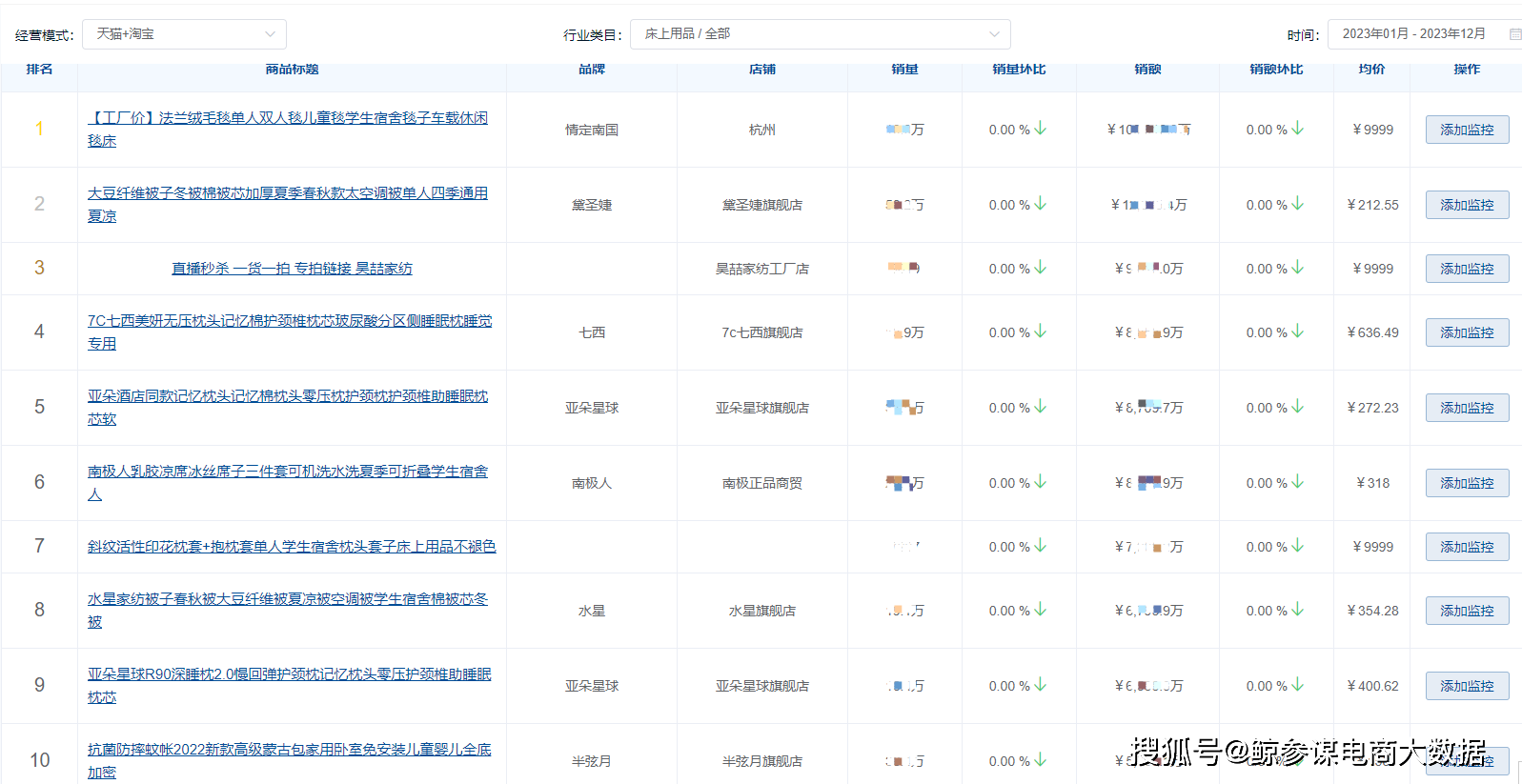Open the 斜纹活性印花枕套+抱枕套 product link

[x=292, y=547]
